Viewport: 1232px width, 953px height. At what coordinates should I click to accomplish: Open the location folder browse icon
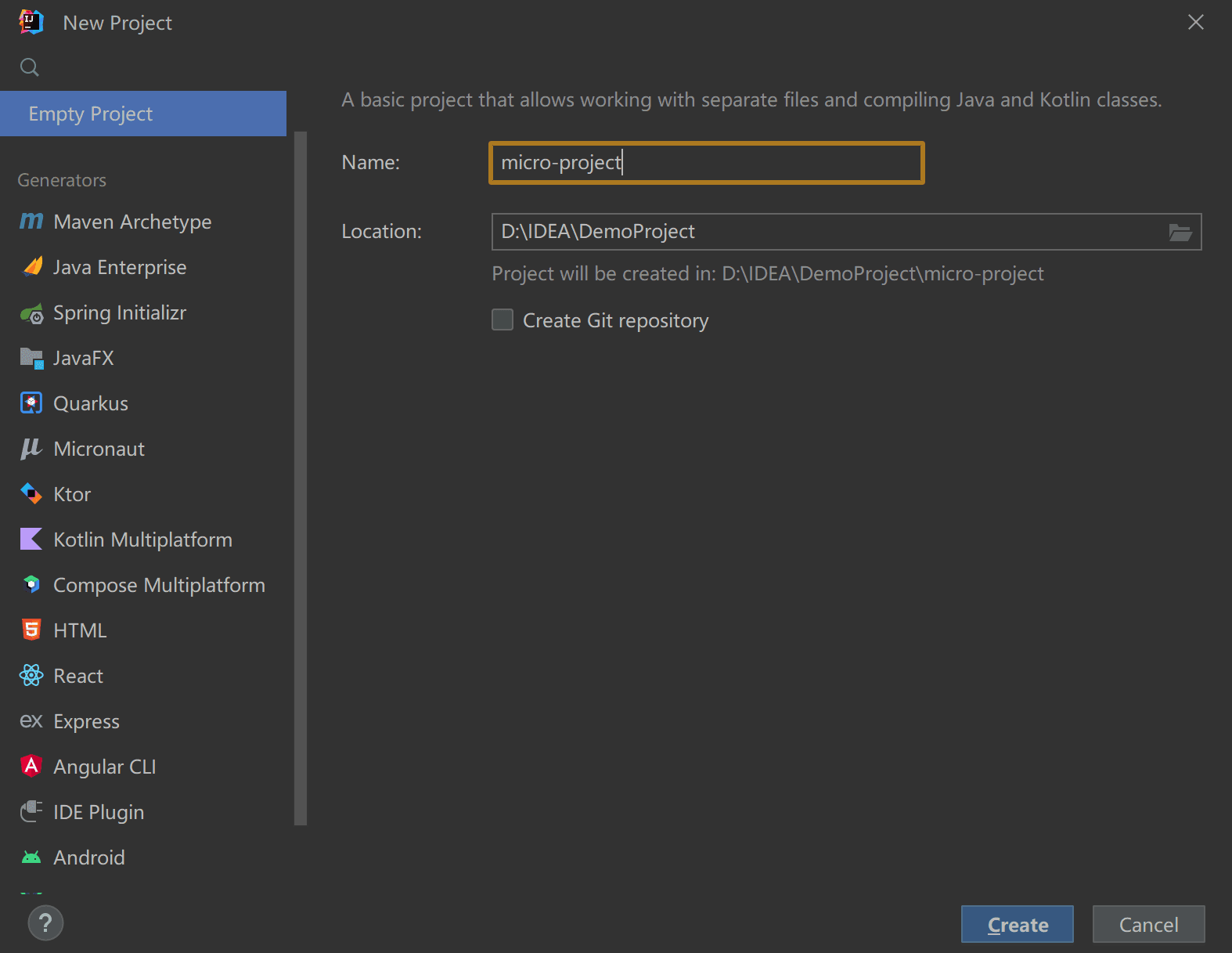[x=1180, y=233]
